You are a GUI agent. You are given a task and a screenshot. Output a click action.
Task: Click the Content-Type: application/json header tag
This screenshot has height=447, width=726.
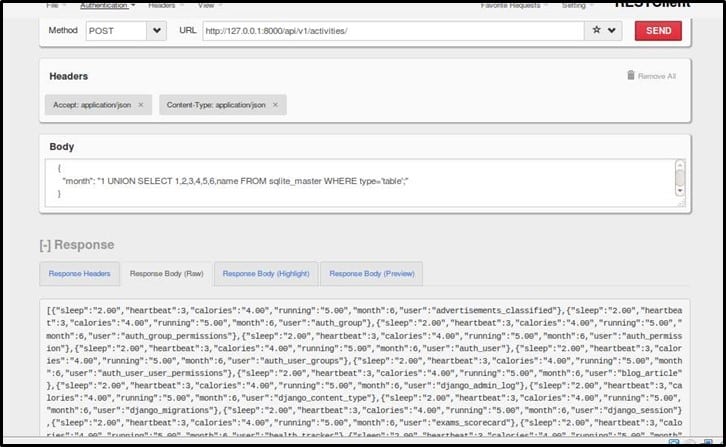(215, 104)
